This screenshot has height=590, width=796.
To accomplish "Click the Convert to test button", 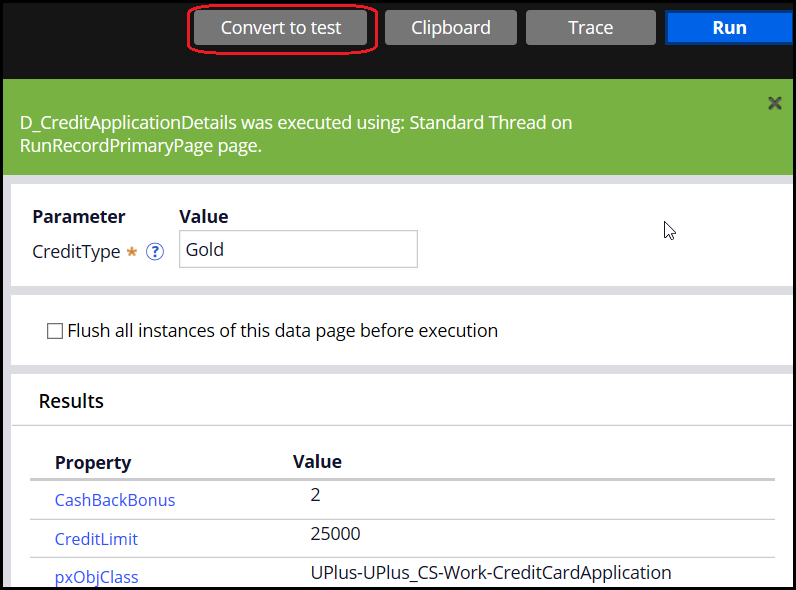I will click(280, 28).
